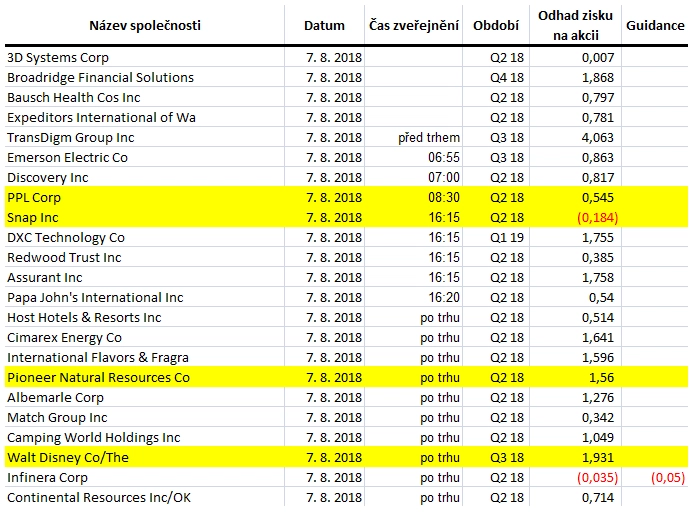Click the 'Guidance' column header

[x=655, y=26]
